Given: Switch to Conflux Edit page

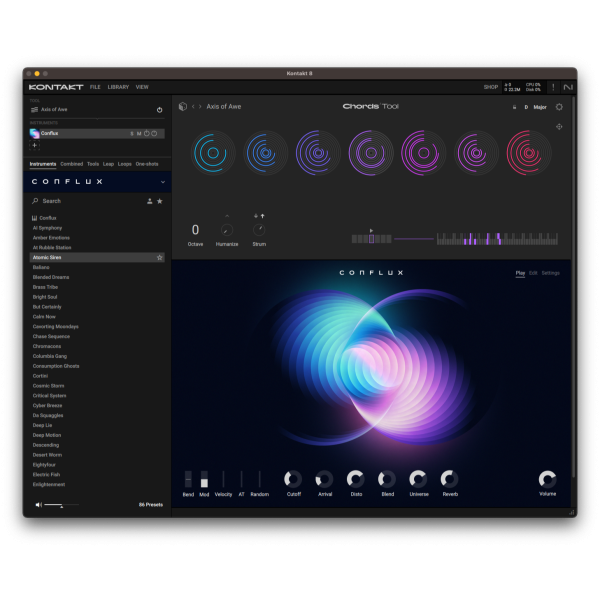Looking at the screenshot, I should tap(533, 273).
